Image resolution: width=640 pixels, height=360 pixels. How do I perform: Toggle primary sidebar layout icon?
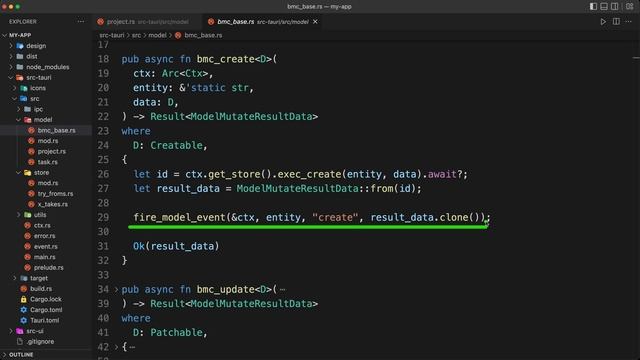(593, 7)
